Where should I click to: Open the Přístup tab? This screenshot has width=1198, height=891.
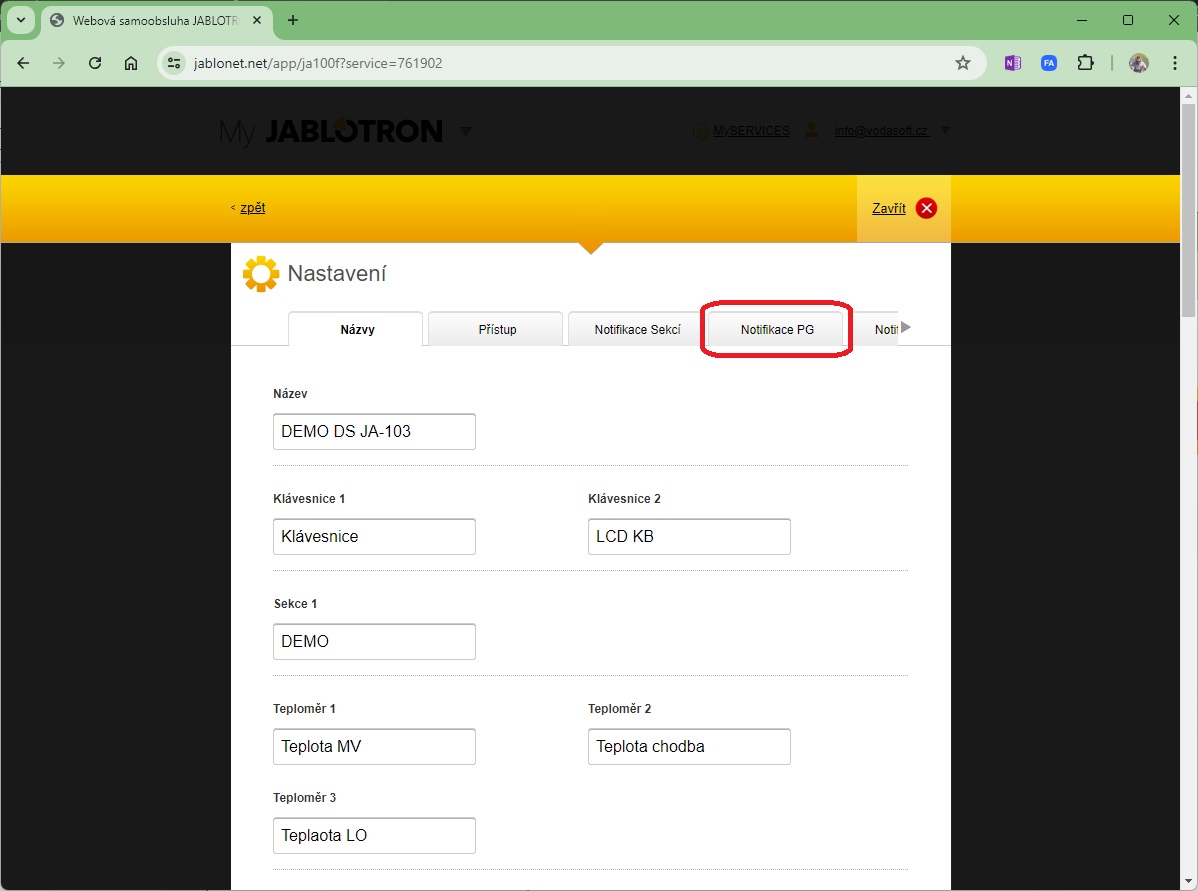497,330
